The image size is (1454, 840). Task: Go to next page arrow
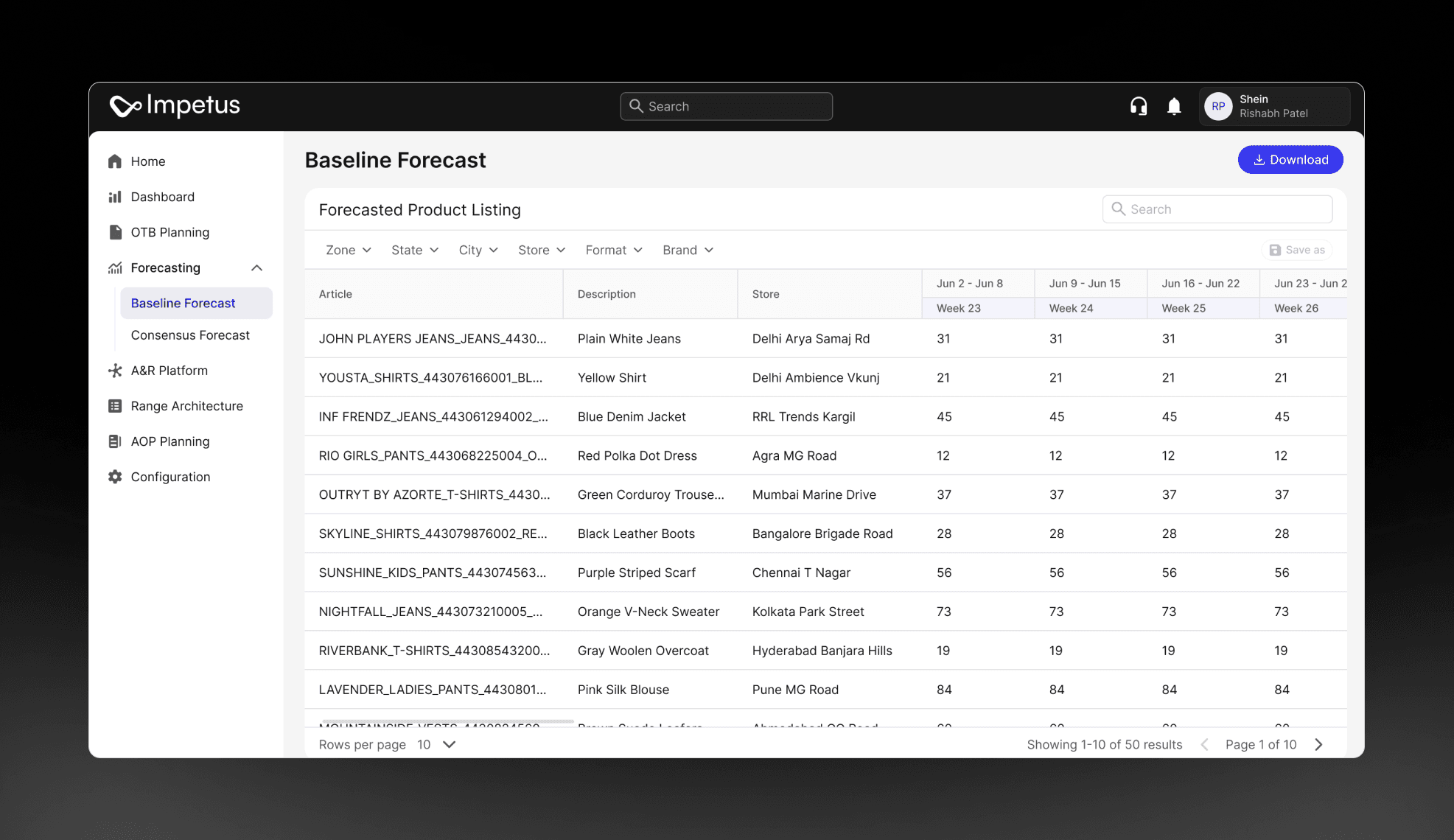(x=1318, y=744)
